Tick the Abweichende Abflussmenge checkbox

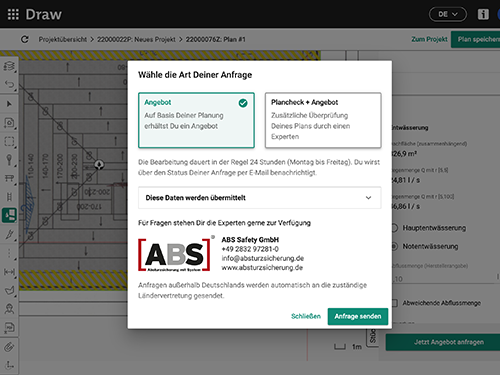pyautogui.click(x=395, y=303)
